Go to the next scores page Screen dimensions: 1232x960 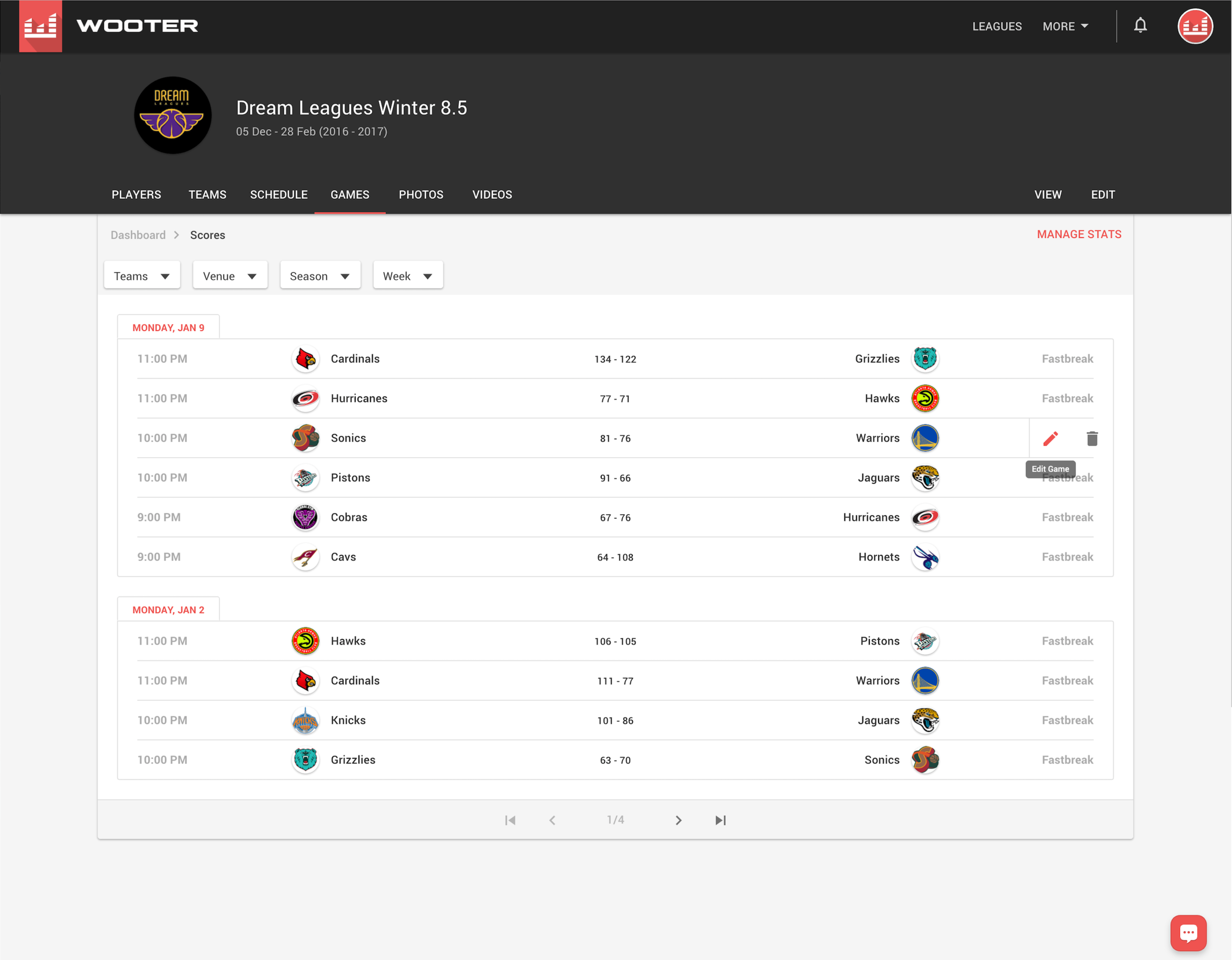(679, 820)
